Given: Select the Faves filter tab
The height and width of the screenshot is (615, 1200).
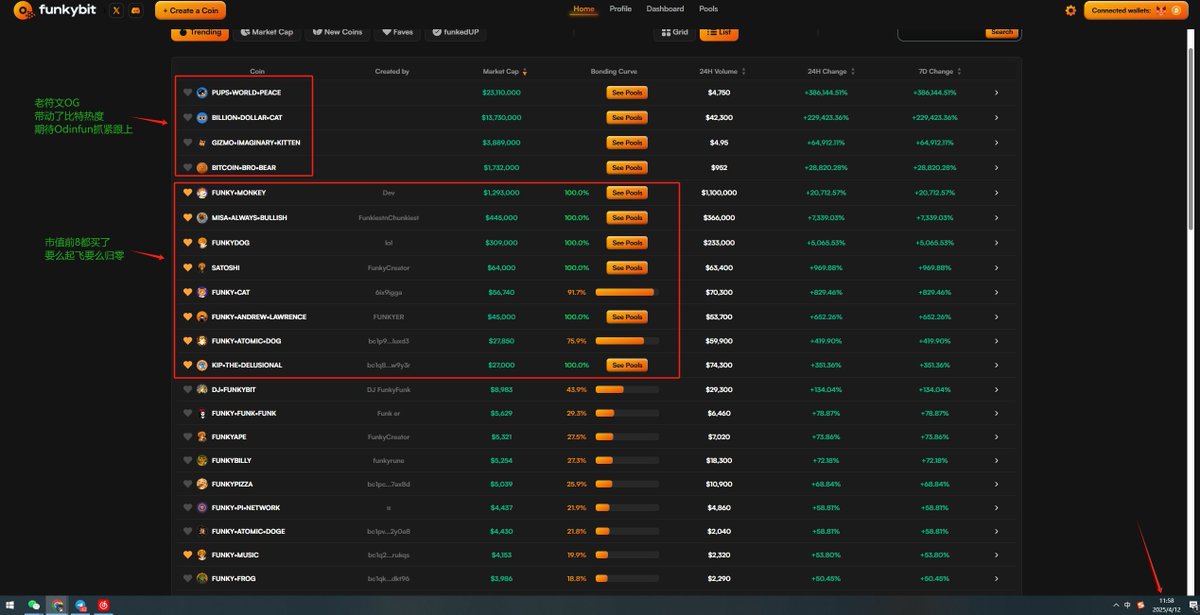Looking at the screenshot, I should 397,32.
